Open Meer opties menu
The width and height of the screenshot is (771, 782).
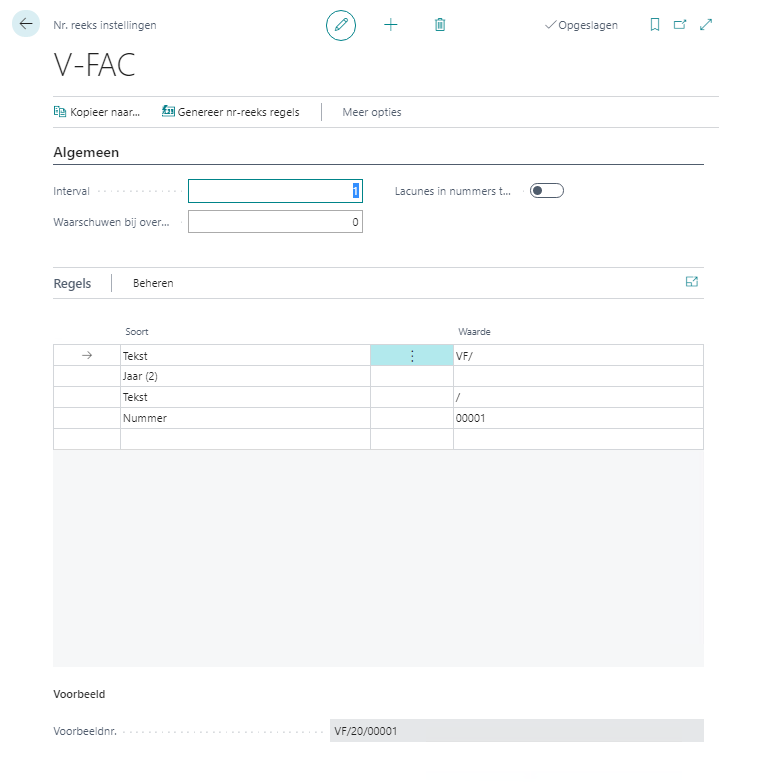tap(372, 112)
